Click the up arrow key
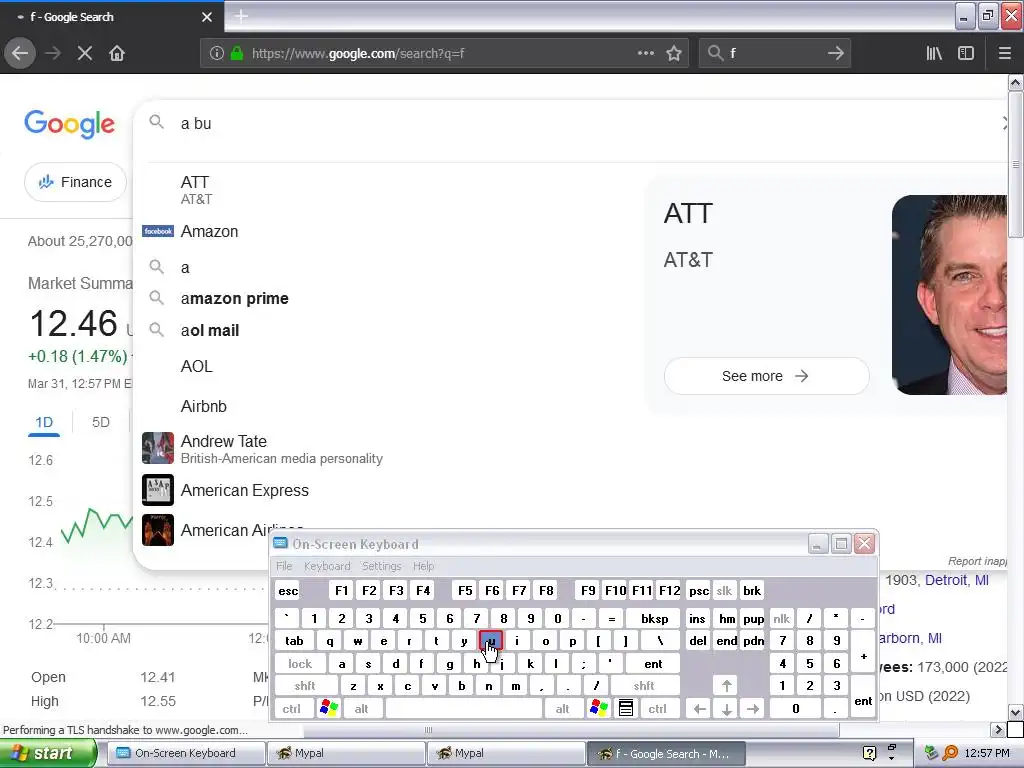This screenshot has height=768, width=1024. pyautogui.click(x=726, y=686)
